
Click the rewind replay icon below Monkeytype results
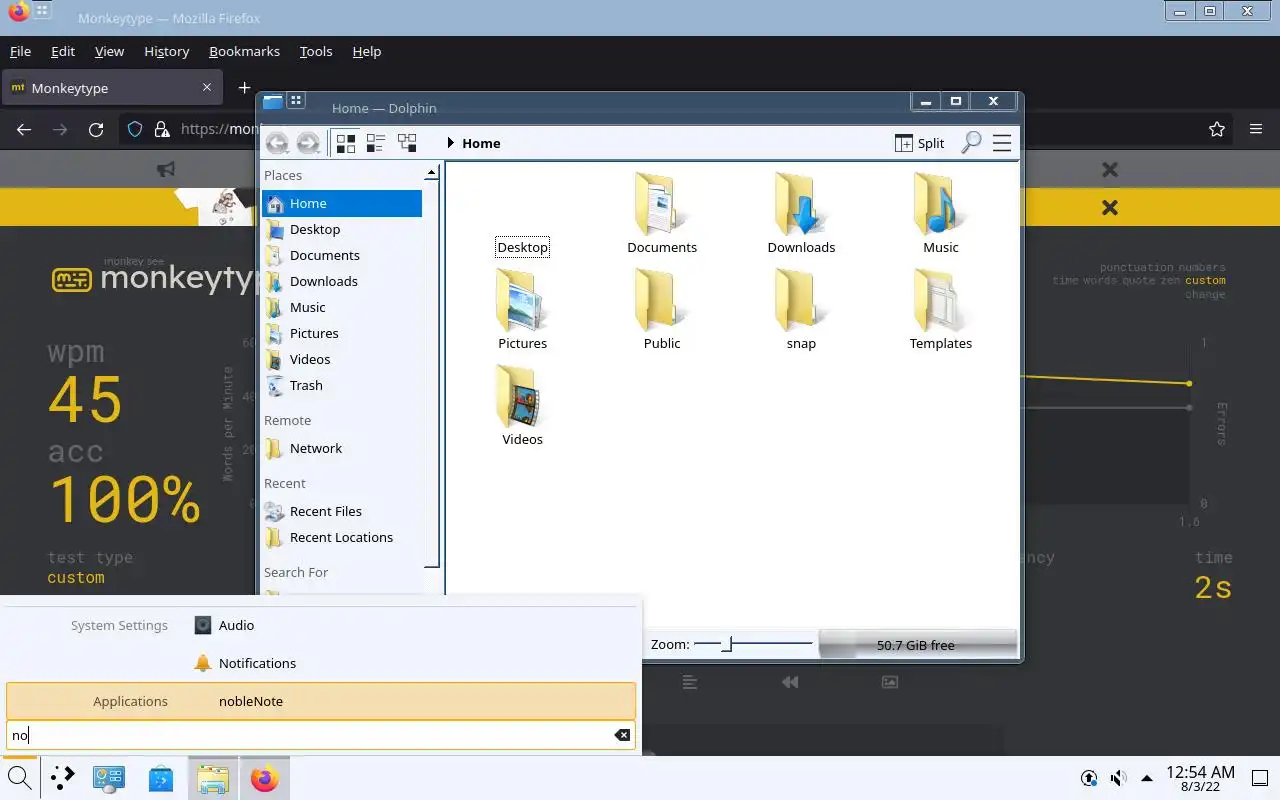pos(790,682)
